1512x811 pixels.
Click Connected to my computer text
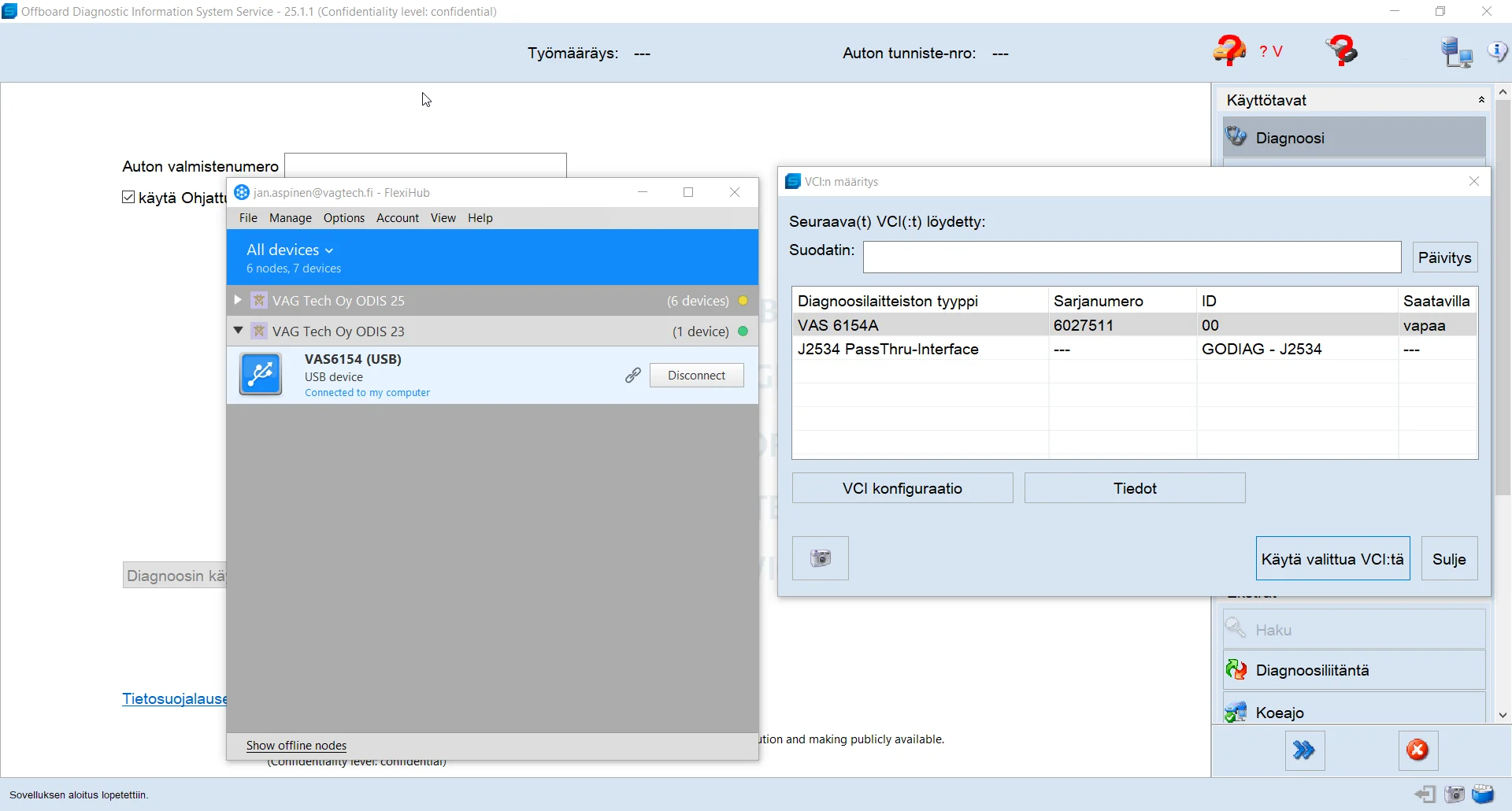point(368,392)
